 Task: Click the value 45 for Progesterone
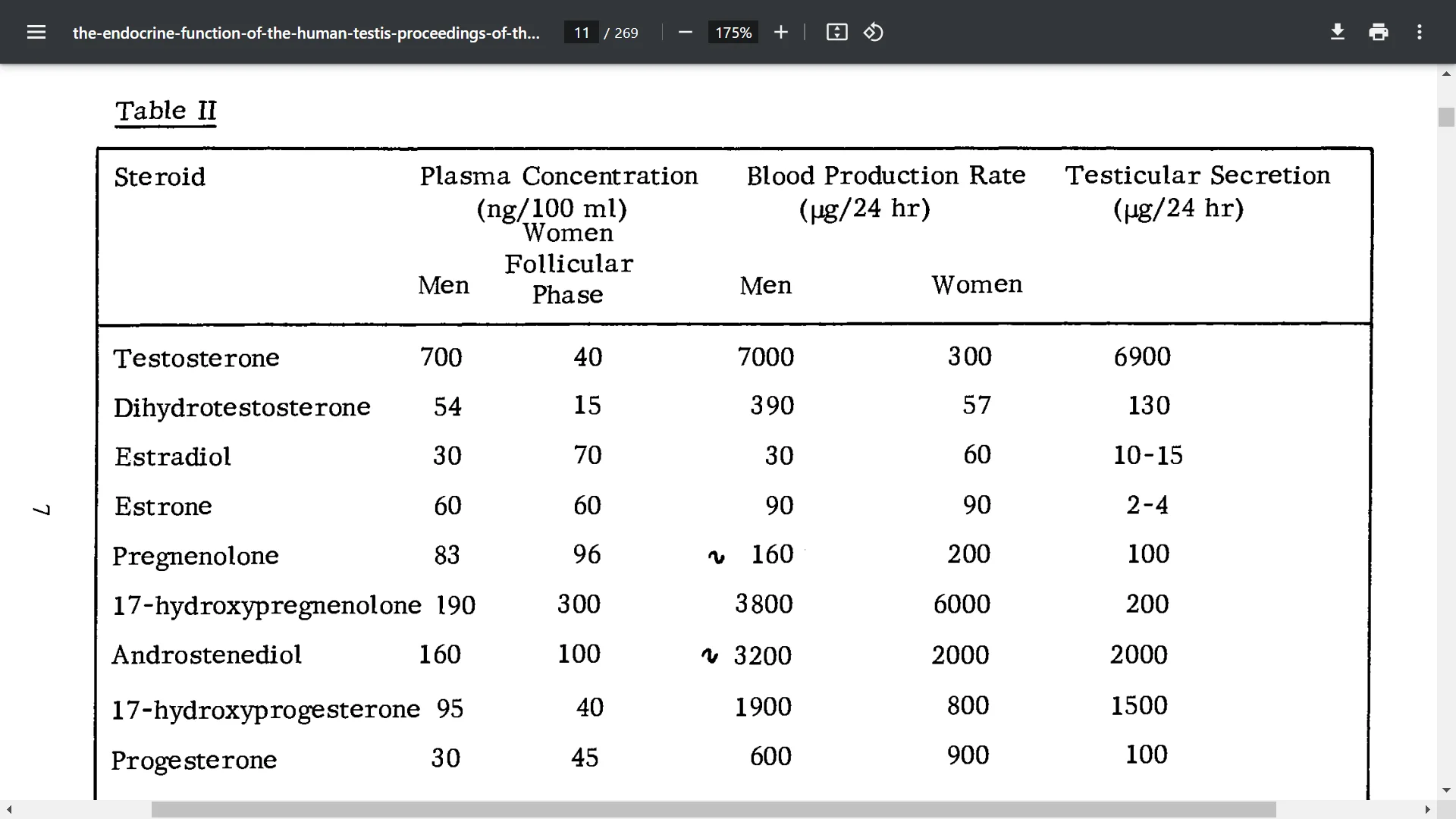(585, 758)
